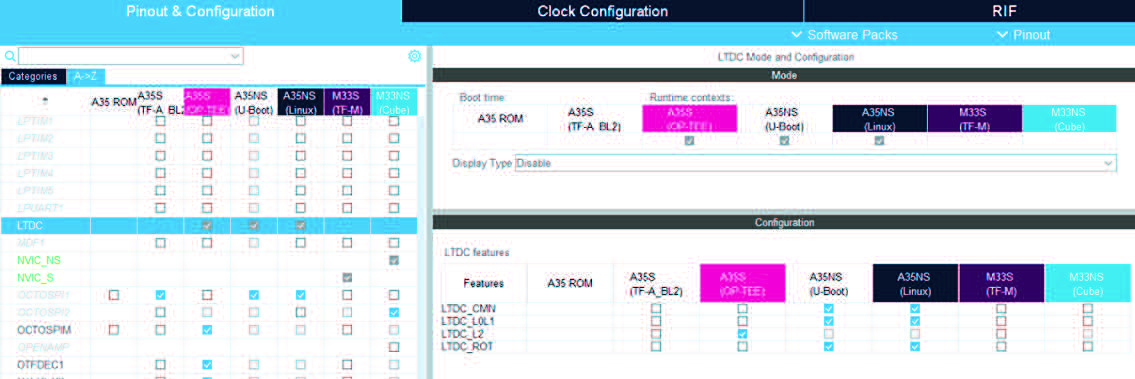The image size is (1135, 379).
Task: Check OCTOSPI1 A35 ROM checkbox in list
Action: 114,295
